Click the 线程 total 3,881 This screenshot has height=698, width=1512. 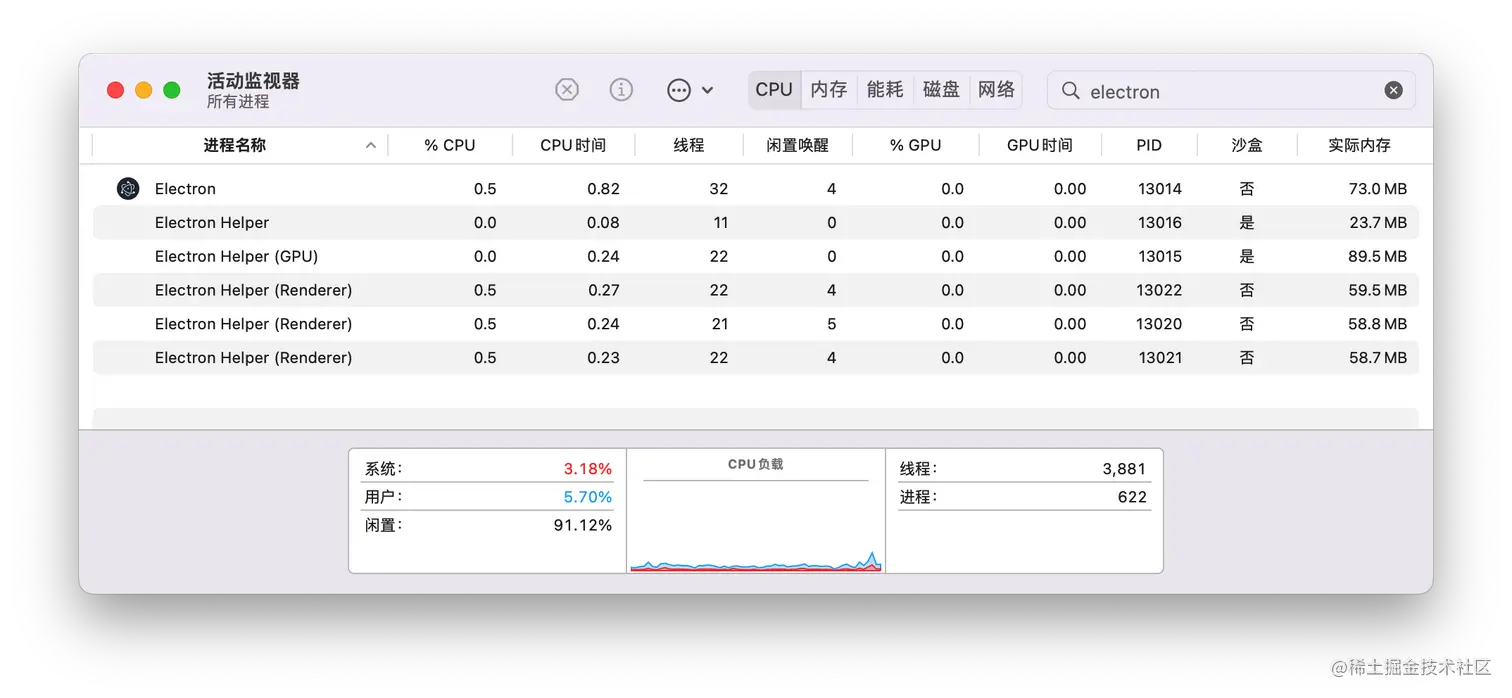[1125, 468]
